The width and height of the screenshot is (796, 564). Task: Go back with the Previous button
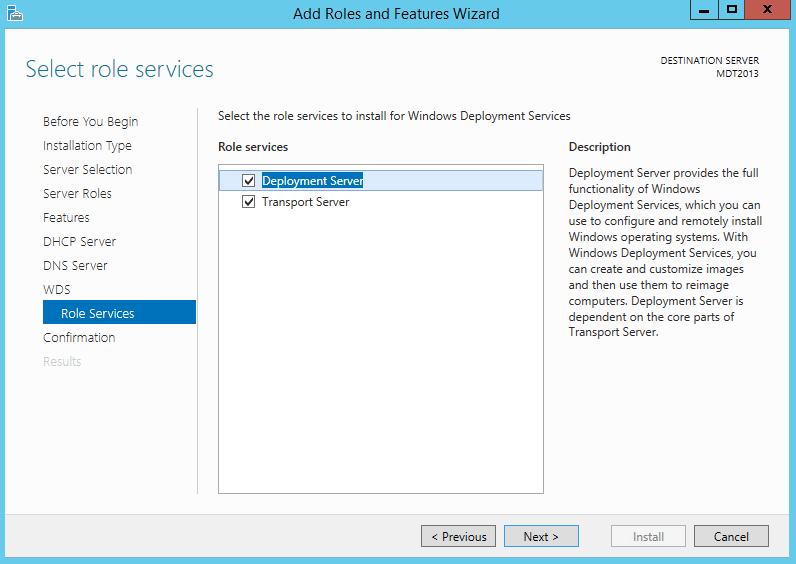click(x=458, y=536)
